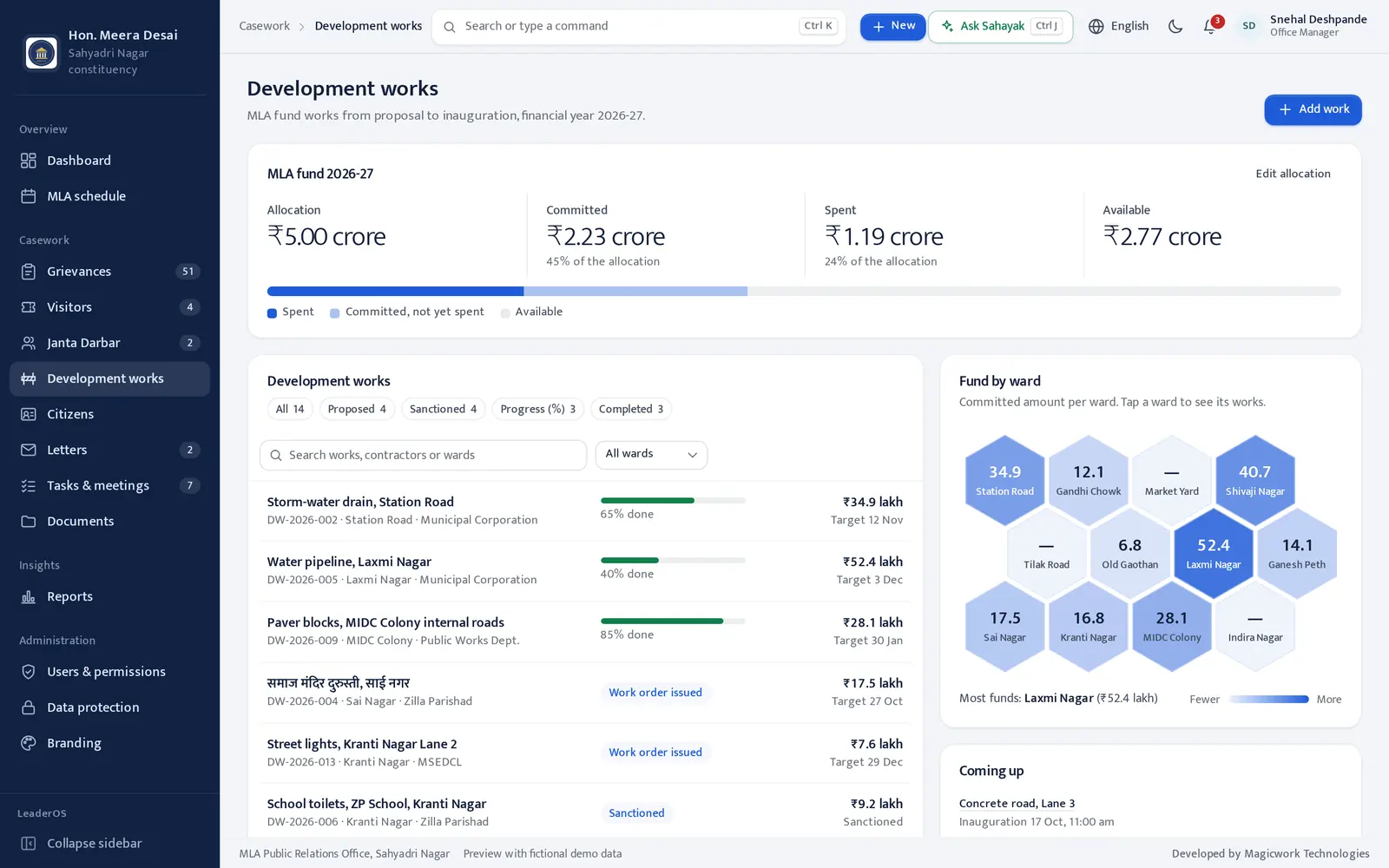Click the Add work button
This screenshot has height=868, width=1389.
1313,109
